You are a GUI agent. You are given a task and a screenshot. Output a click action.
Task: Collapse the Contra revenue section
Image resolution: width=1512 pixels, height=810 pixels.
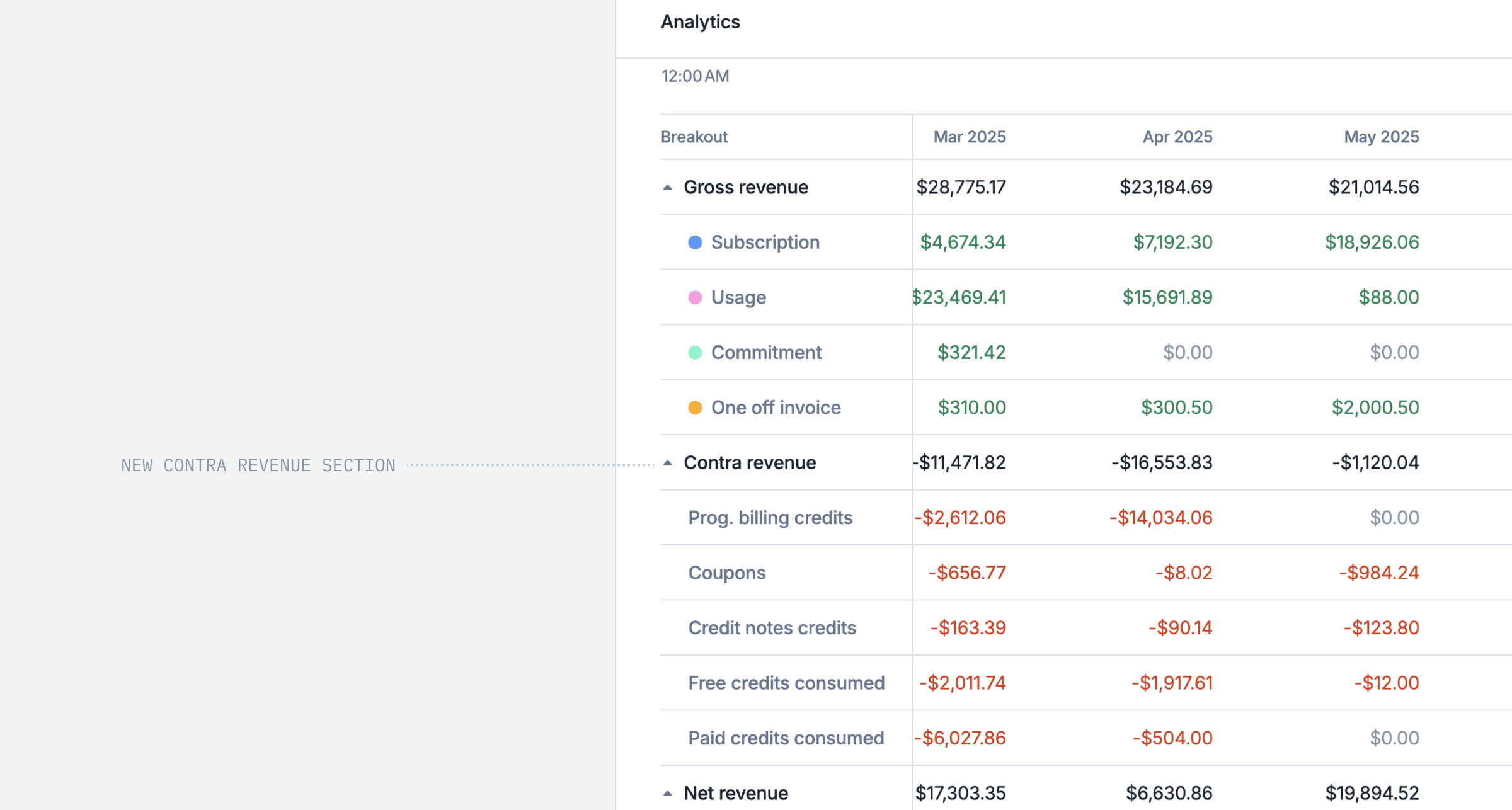pyautogui.click(x=668, y=463)
